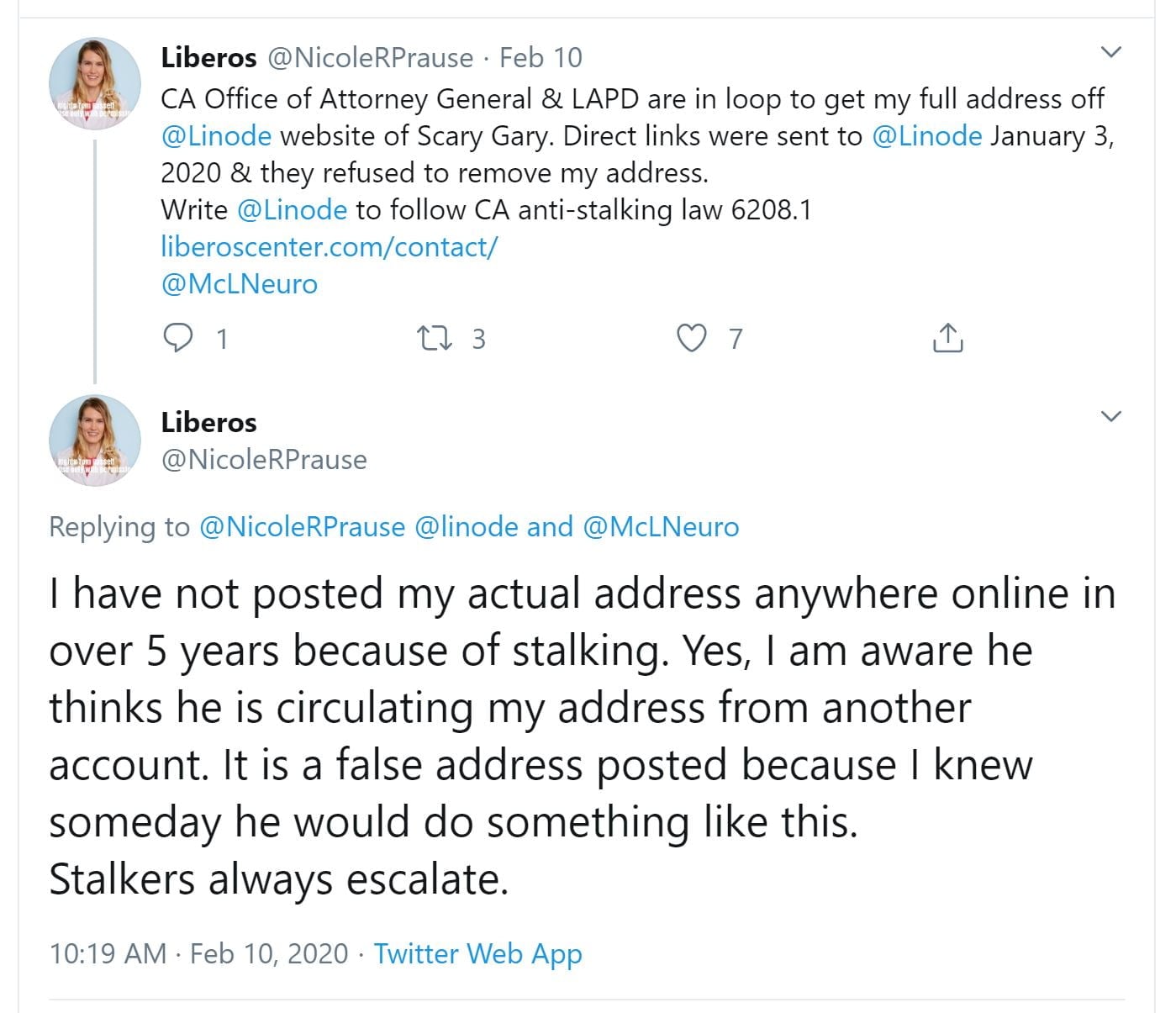Open @NicoleRPrause in the Replying to line
The width and height of the screenshot is (1176, 1013).
click(302, 526)
